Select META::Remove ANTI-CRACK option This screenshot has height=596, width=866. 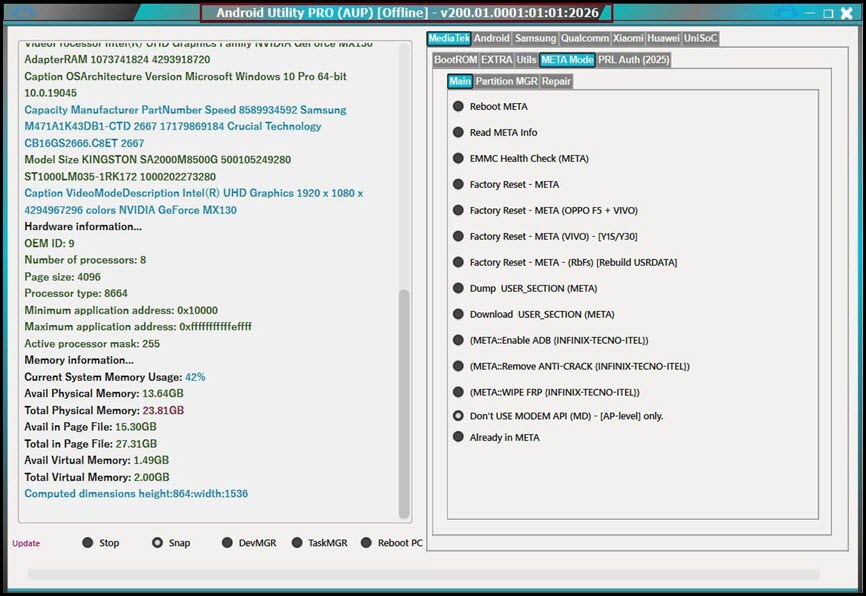click(x=571, y=366)
